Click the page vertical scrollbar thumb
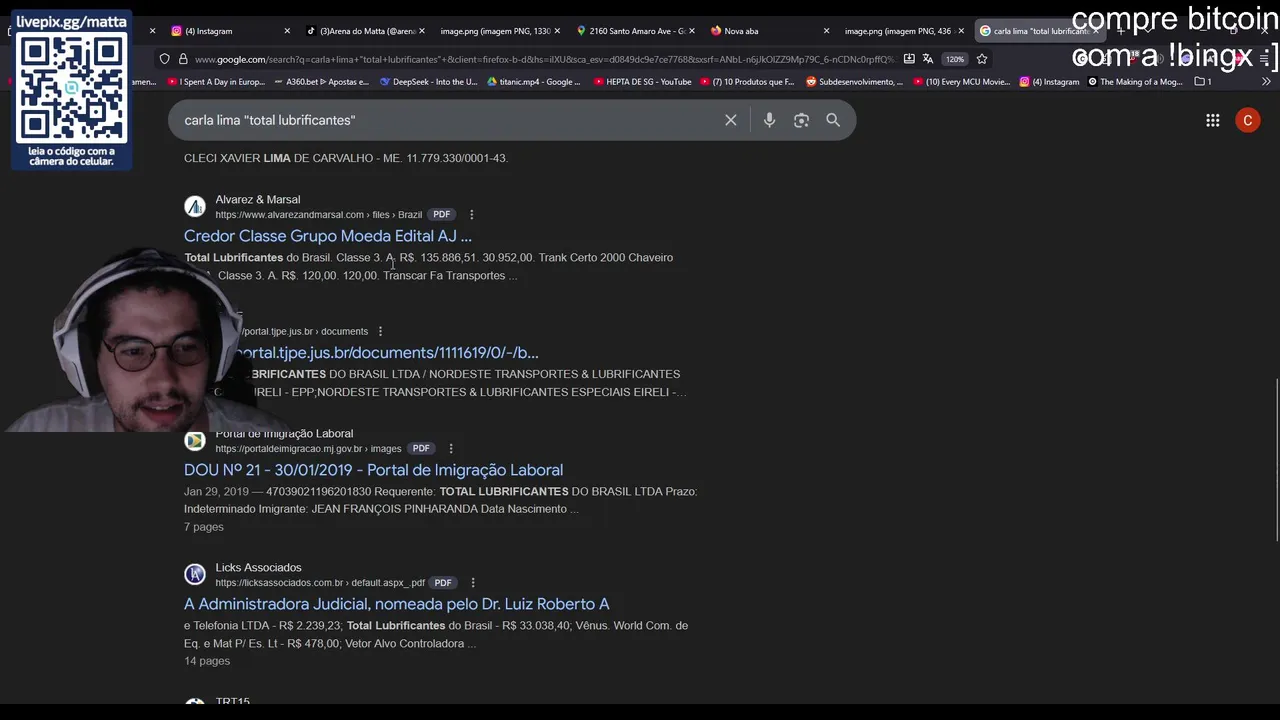Viewport: 1280px width, 720px height. tap(1276, 460)
